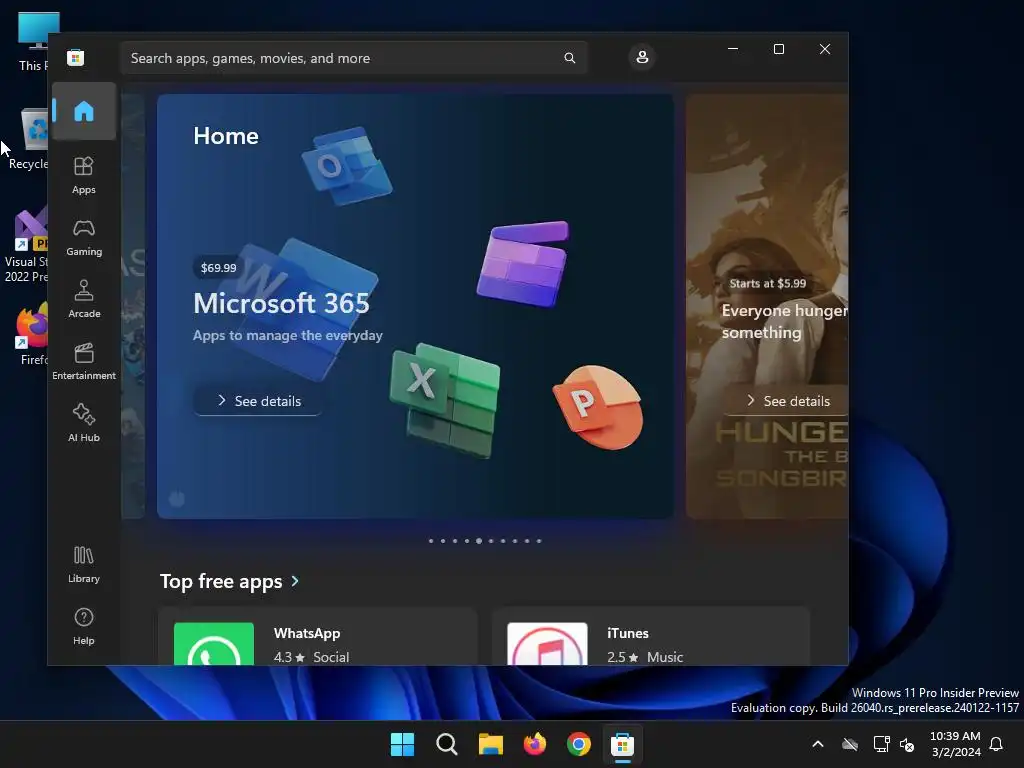The image size is (1024, 768).
Task: Open the account profile icon
Action: click(642, 57)
